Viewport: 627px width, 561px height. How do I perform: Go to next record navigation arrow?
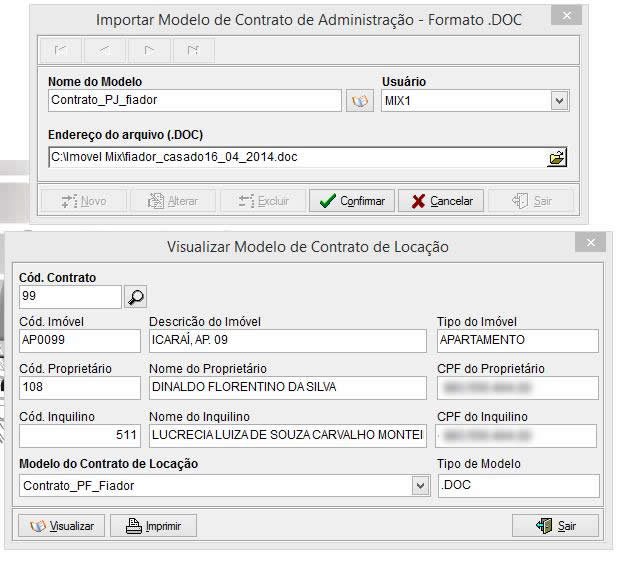pos(148,49)
